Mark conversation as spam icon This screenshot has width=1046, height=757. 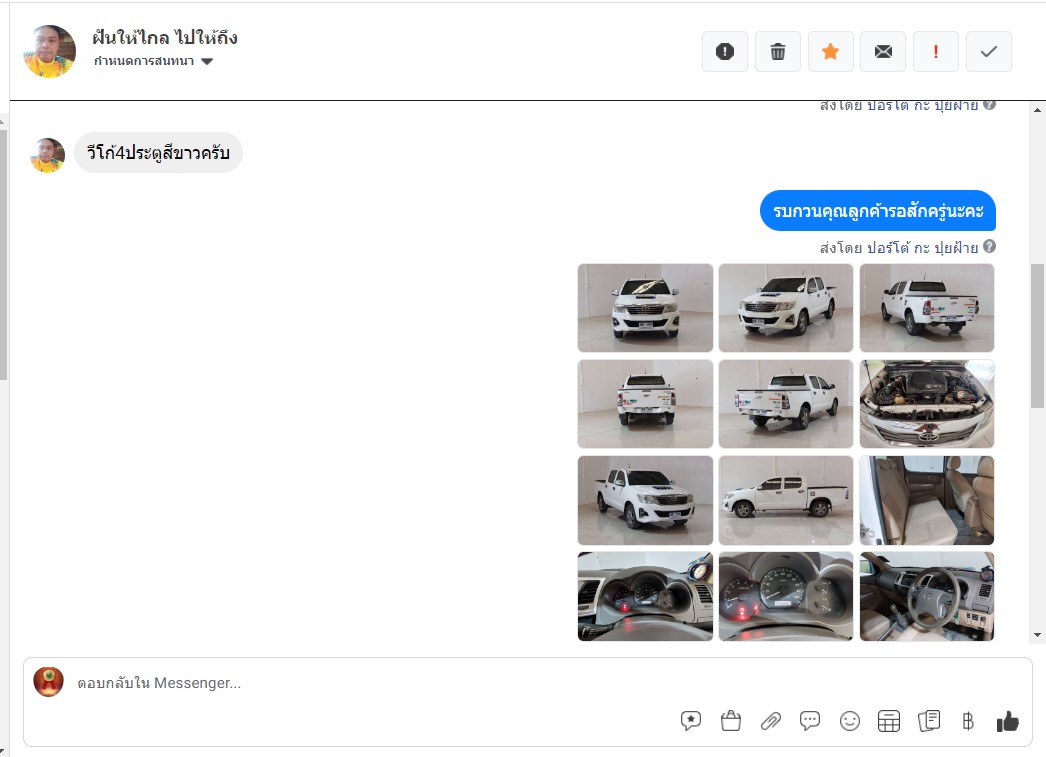coord(724,51)
